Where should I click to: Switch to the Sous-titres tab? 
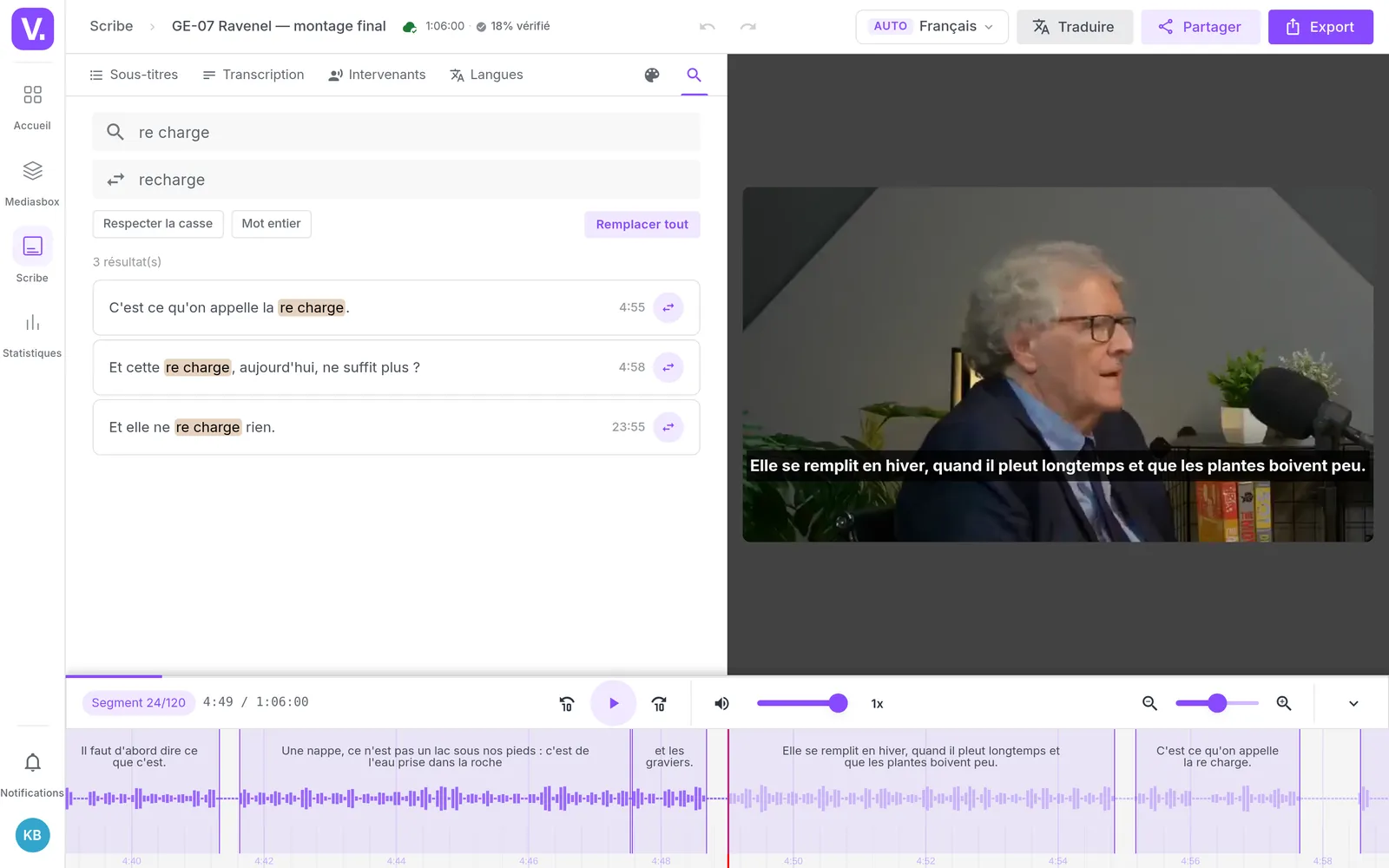(x=134, y=75)
